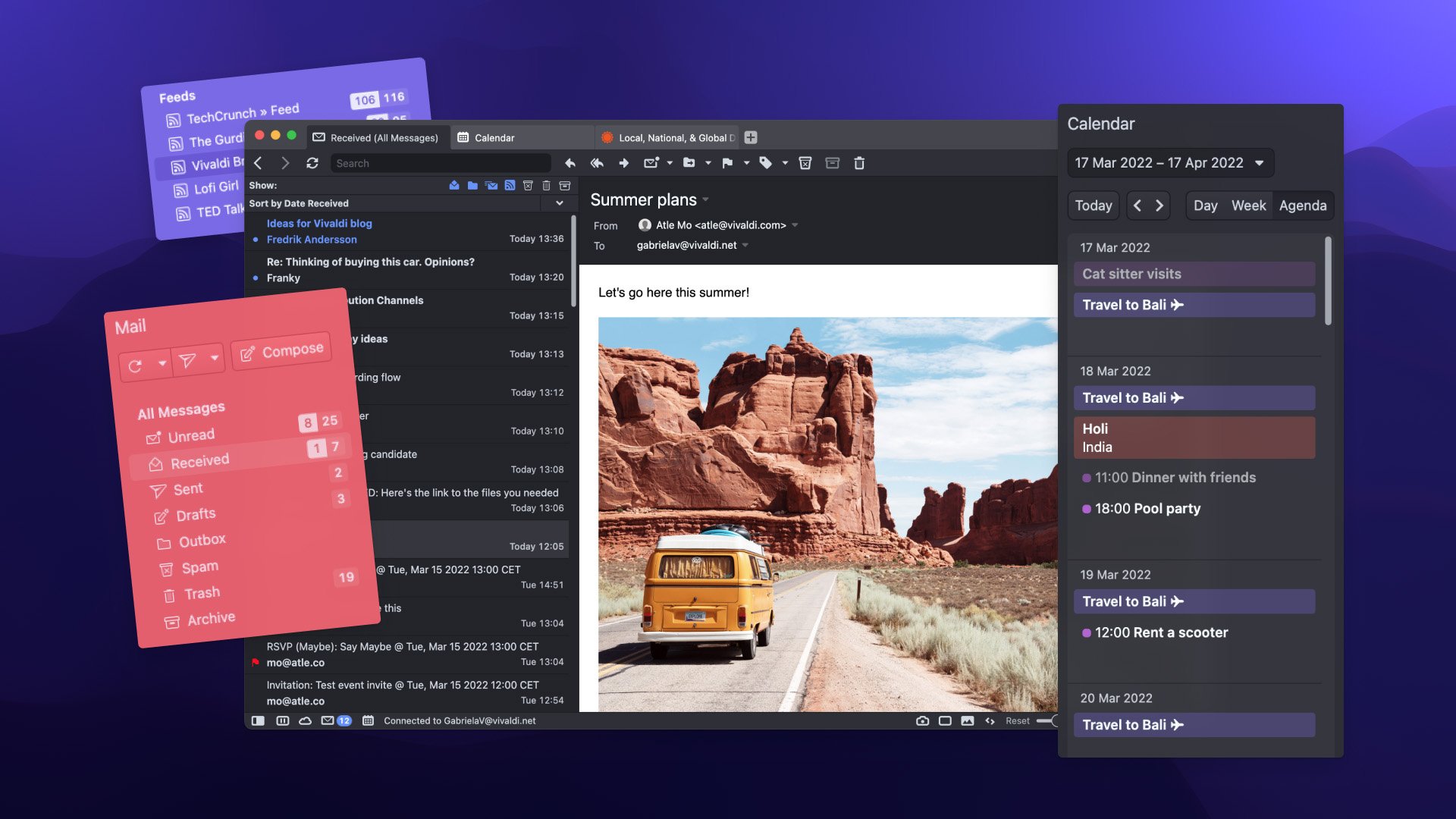The height and width of the screenshot is (819, 1456).
Task: Click the navigation back arrow in mail toolbar
Action: click(258, 162)
